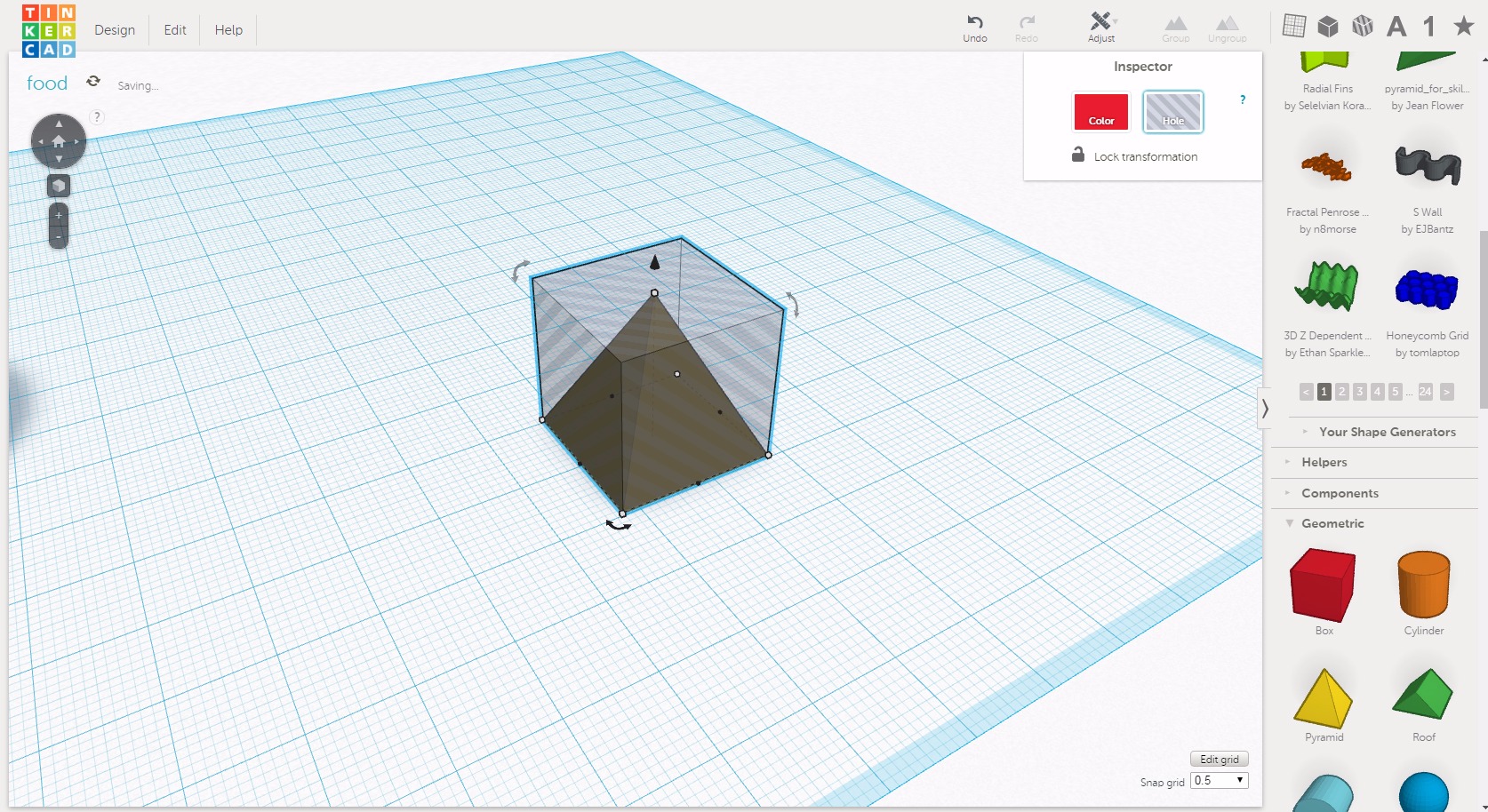Click the Redo button
The width and height of the screenshot is (1488, 812).
click(1027, 28)
